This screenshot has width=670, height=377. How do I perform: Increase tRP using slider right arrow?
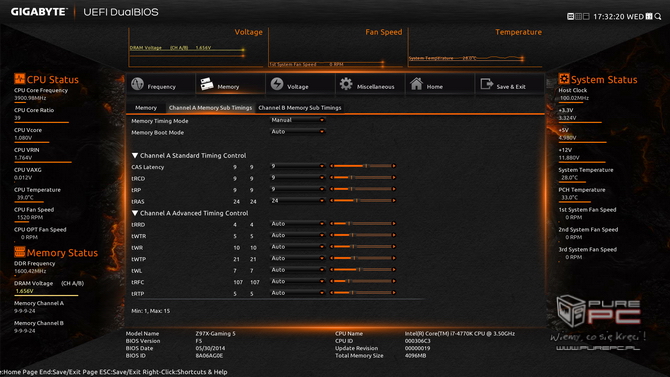[x=394, y=189]
